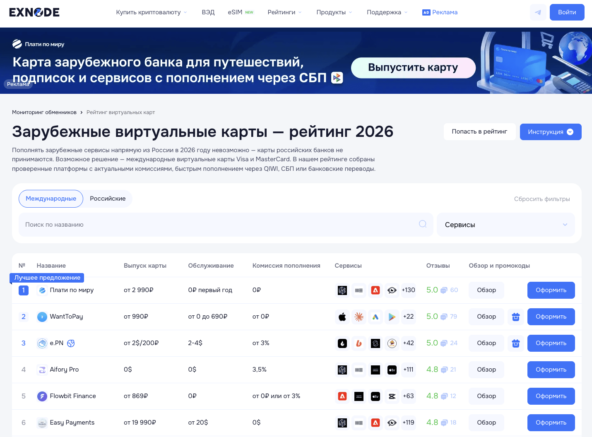
Task: Open the Купить криптовалюту dropdown menu
Action: (151, 12)
